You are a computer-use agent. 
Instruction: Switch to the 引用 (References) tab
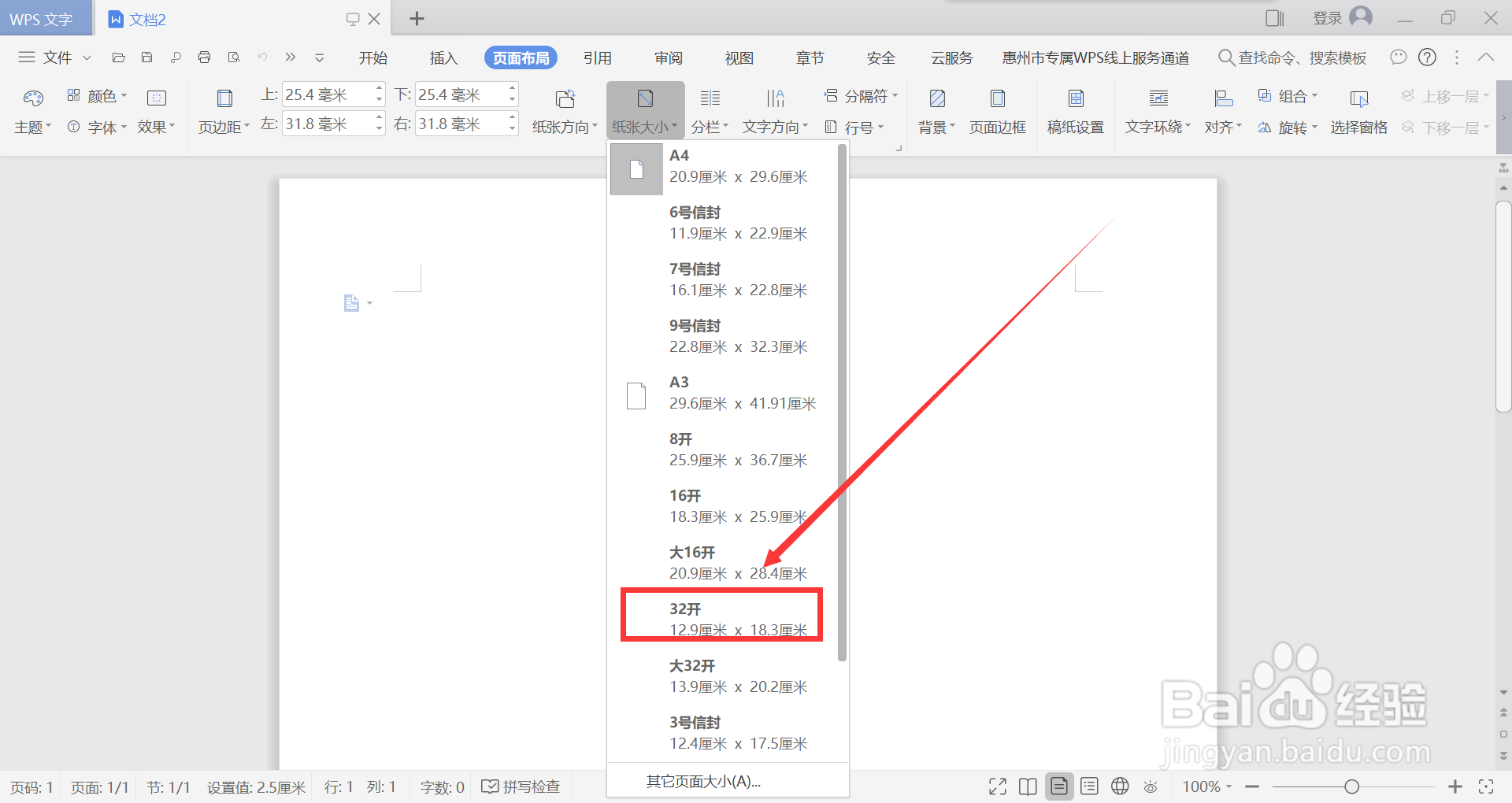(x=598, y=57)
